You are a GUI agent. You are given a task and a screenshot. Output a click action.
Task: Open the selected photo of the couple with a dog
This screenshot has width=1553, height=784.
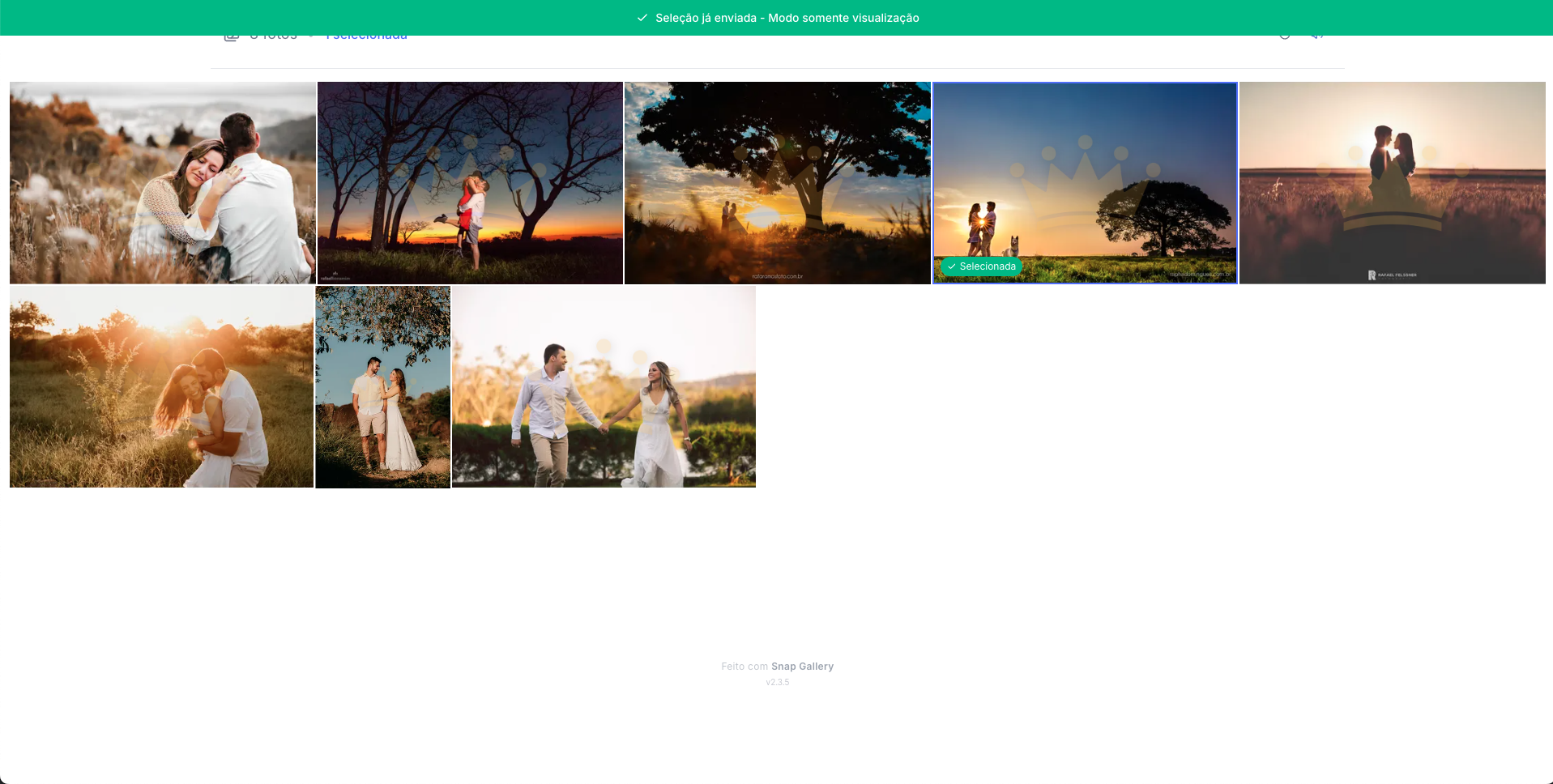pos(1085,183)
